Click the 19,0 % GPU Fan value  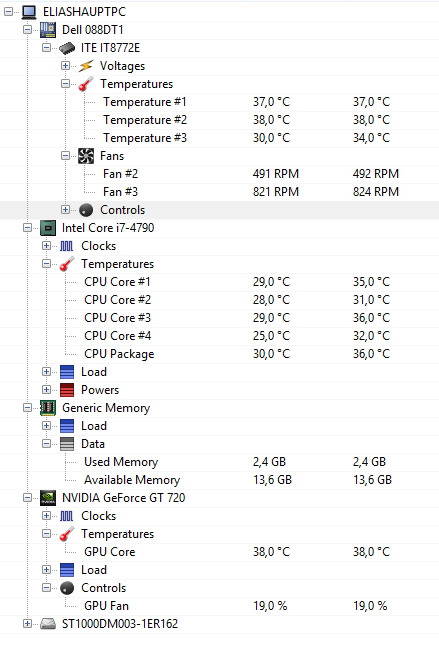pyautogui.click(x=270, y=606)
